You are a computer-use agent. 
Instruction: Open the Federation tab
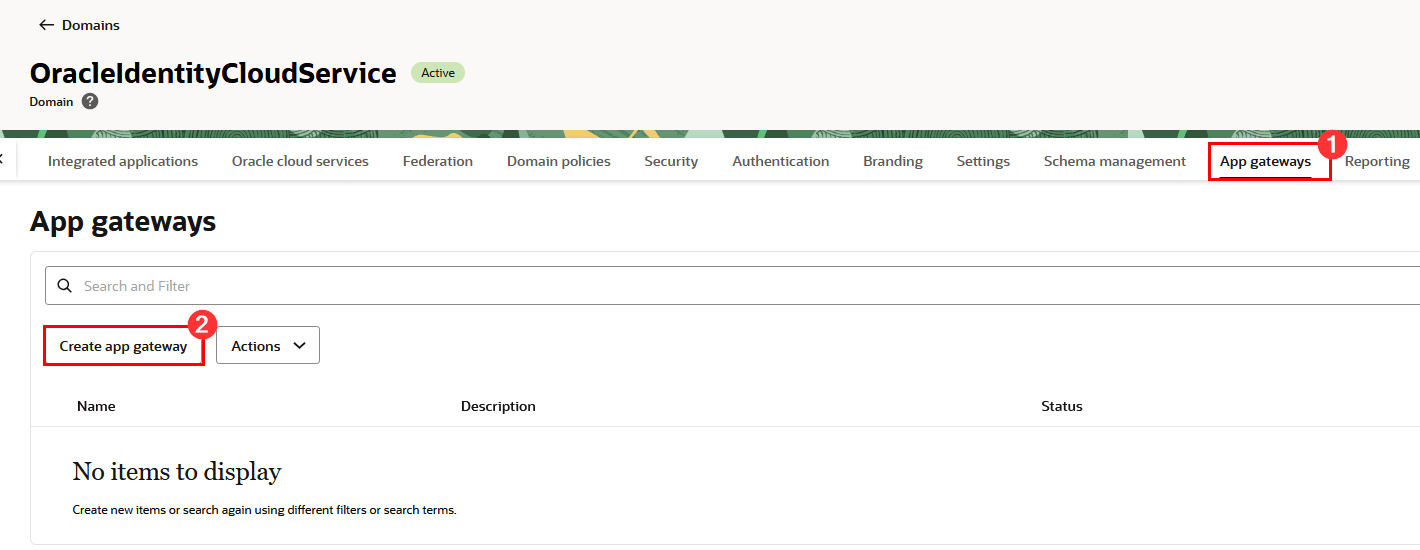click(x=438, y=161)
